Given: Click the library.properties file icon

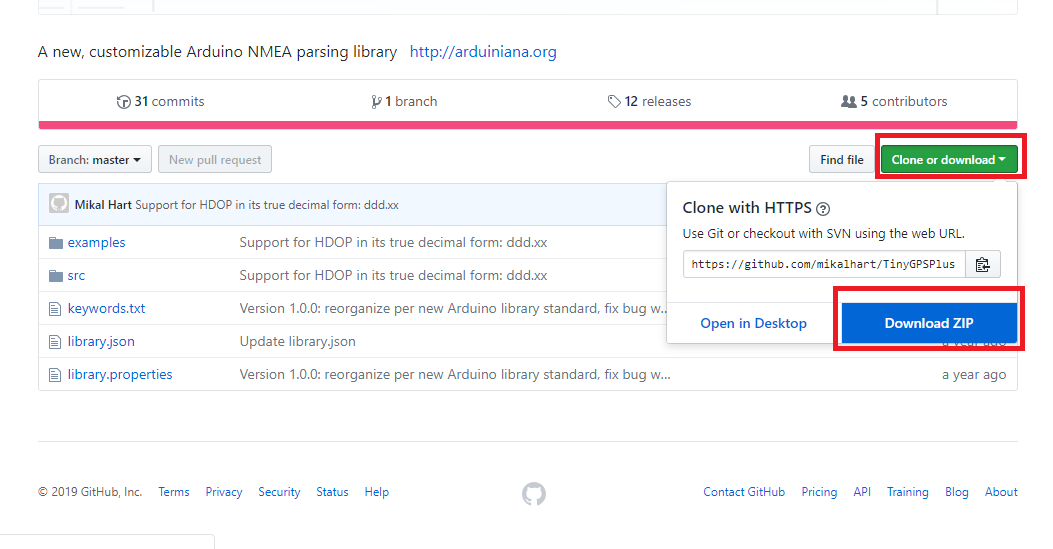Looking at the screenshot, I should 56,375.
